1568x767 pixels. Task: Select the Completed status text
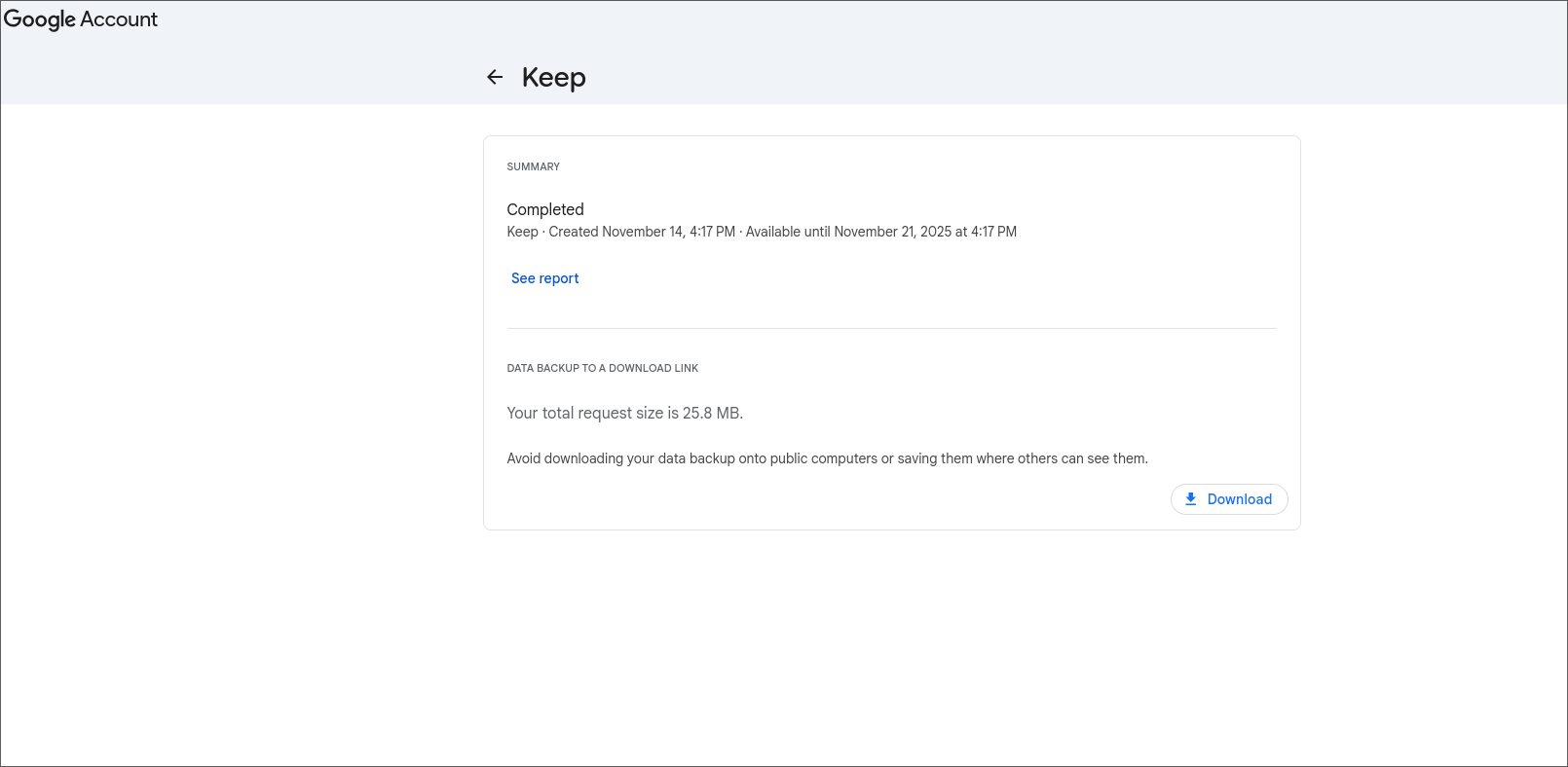coord(545,209)
